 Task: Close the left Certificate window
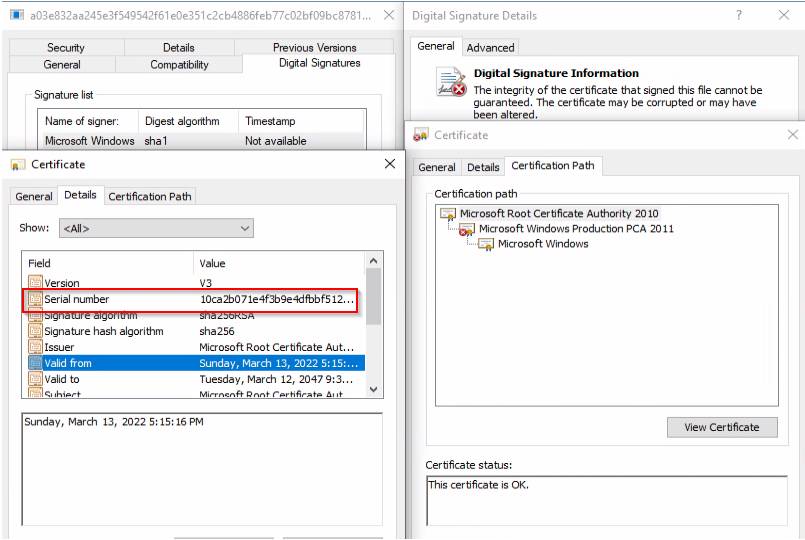(x=390, y=164)
